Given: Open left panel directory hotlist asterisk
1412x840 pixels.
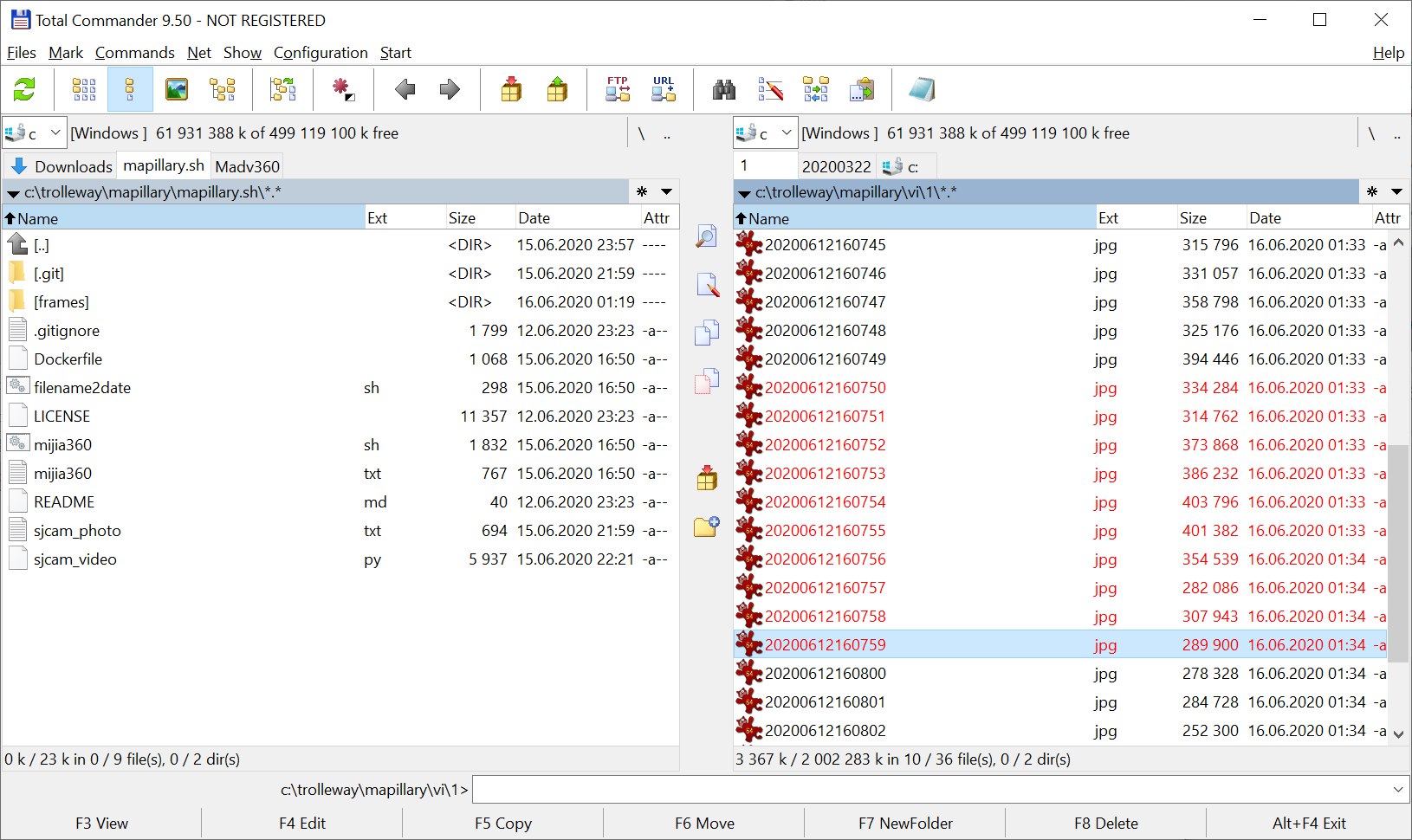Looking at the screenshot, I should click(642, 191).
